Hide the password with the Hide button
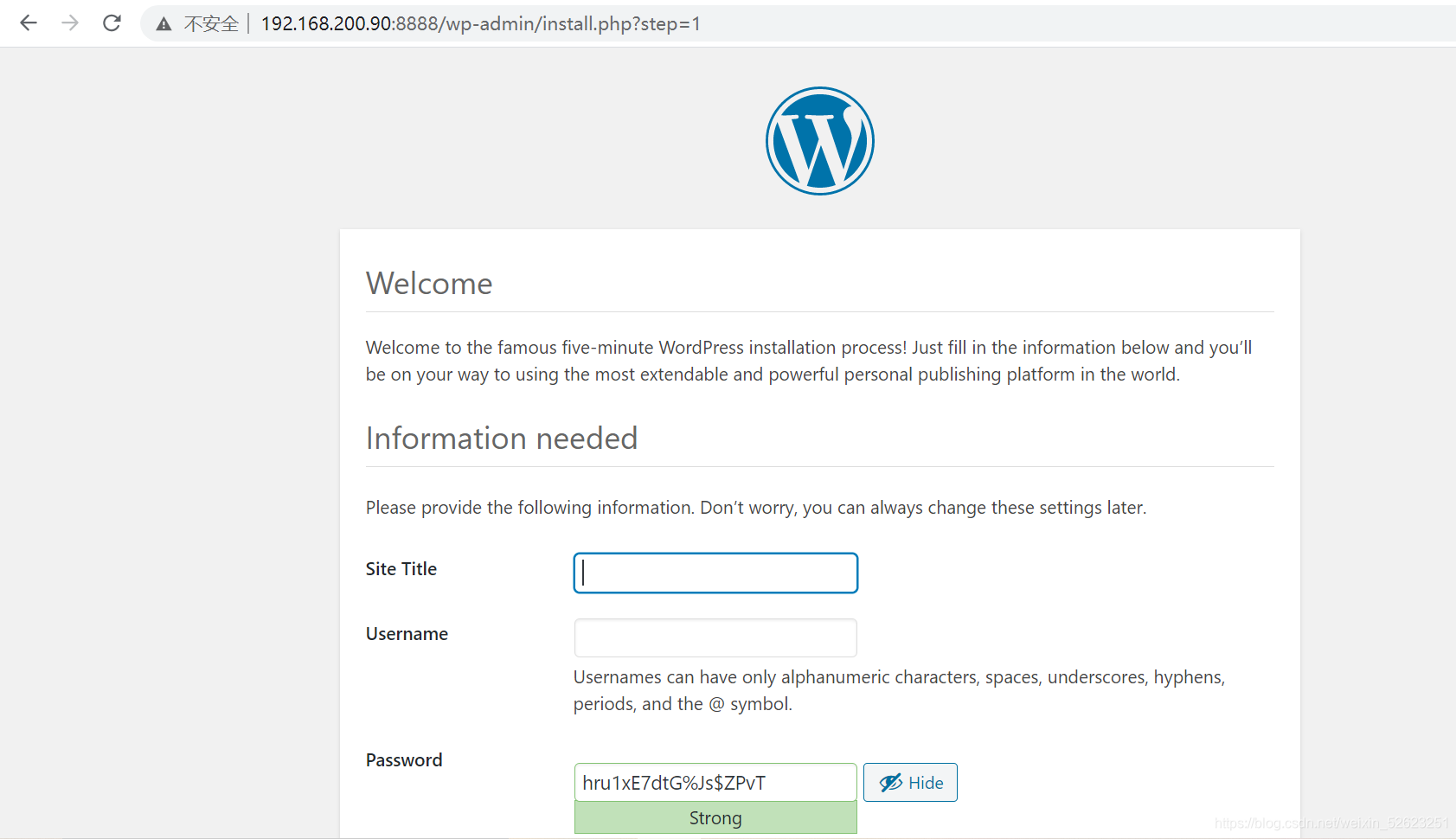 click(x=910, y=783)
